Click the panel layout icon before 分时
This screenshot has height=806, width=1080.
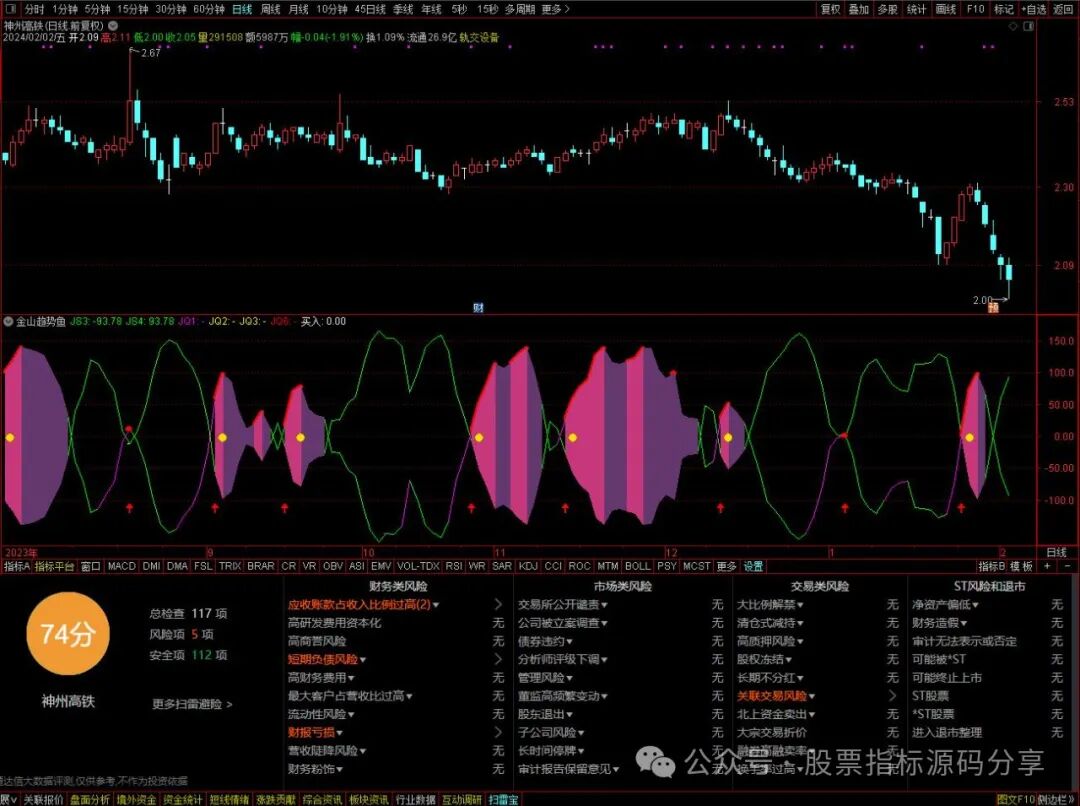tap(10, 9)
